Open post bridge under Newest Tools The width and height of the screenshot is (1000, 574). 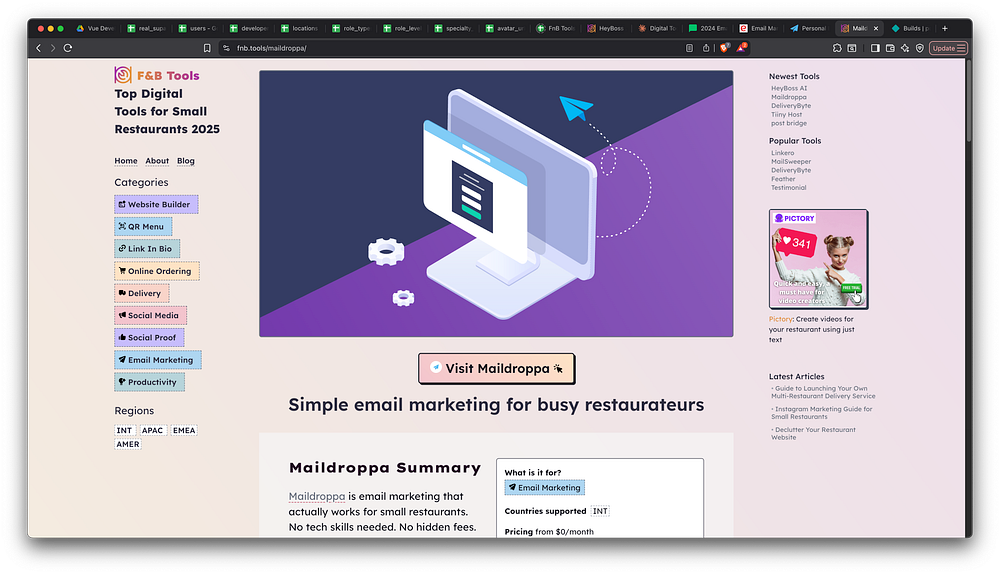(789, 123)
